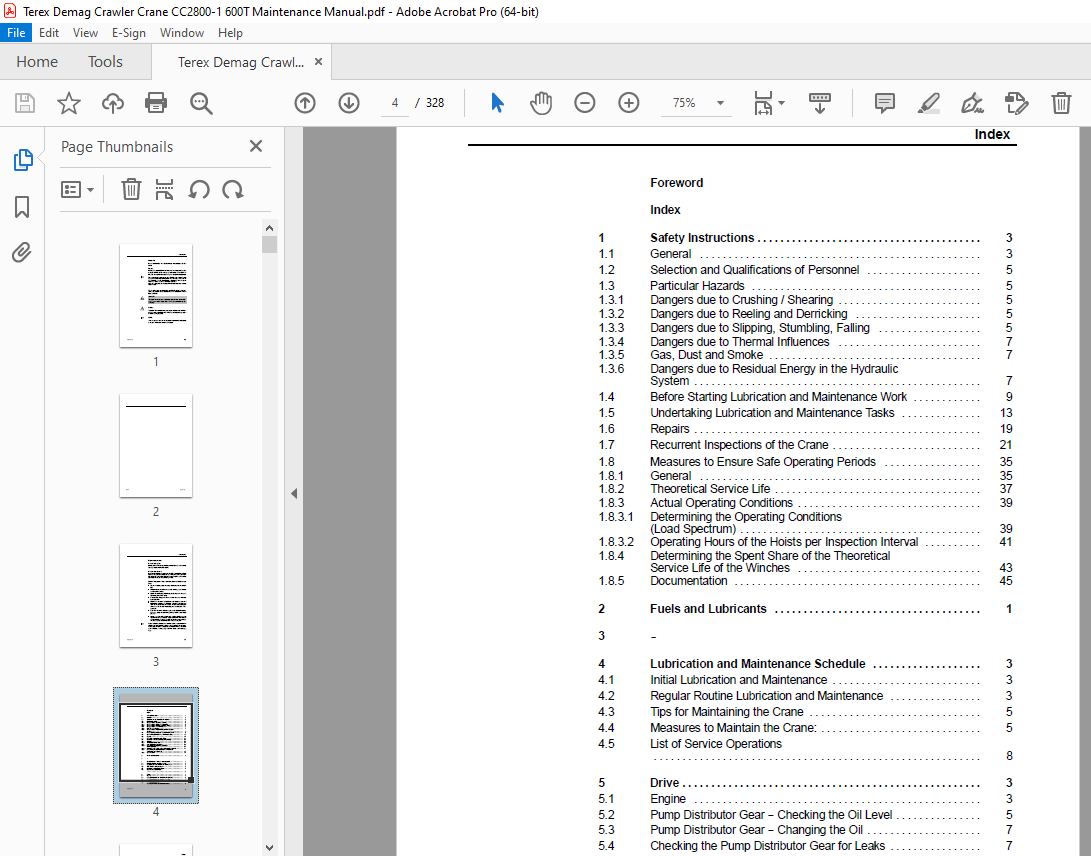Open the Window menu
The image size is (1091, 856).
(x=182, y=33)
